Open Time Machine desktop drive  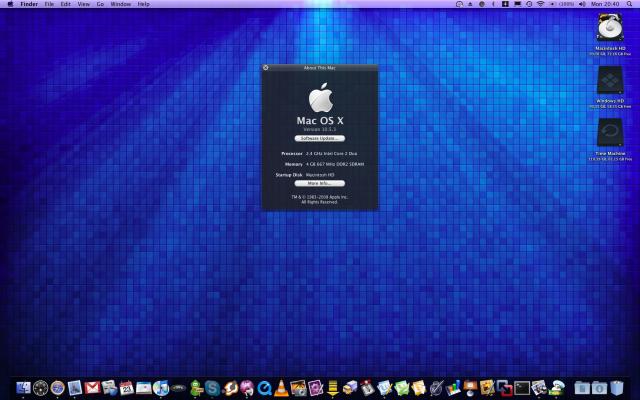(x=610, y=133)
